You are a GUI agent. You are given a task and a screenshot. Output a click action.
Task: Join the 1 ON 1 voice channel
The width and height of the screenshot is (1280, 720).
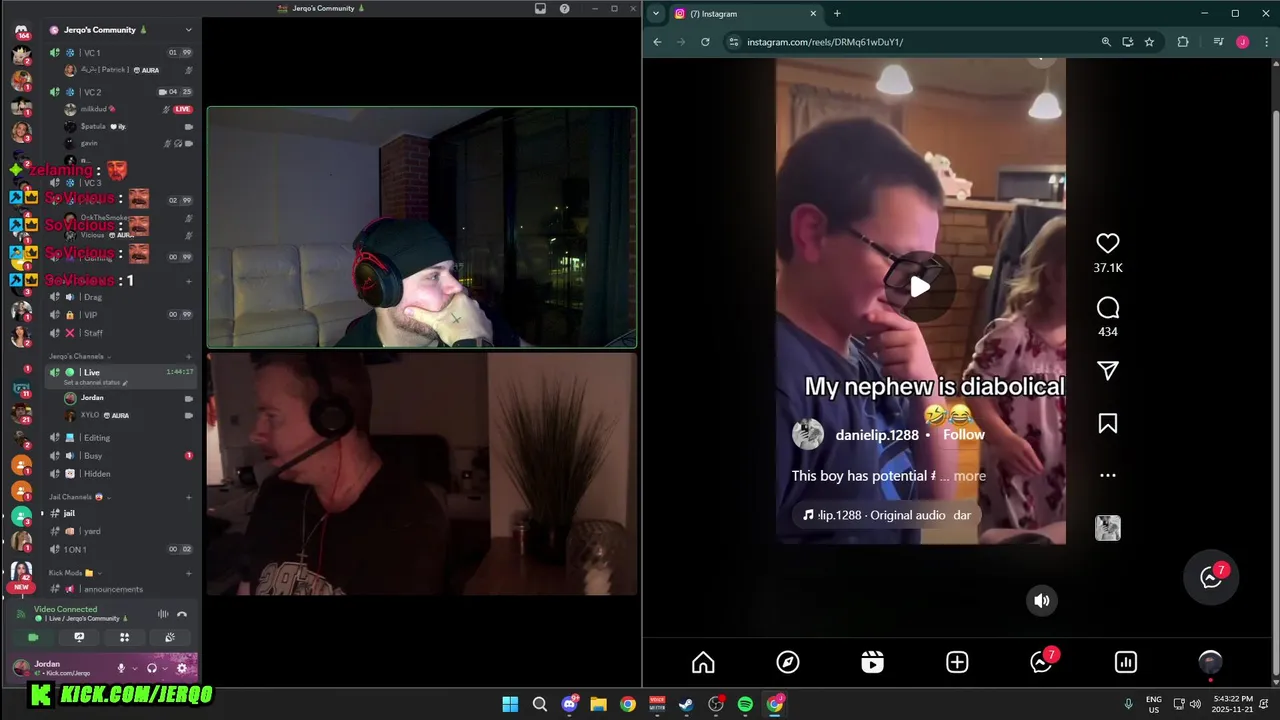pos(120,549)
